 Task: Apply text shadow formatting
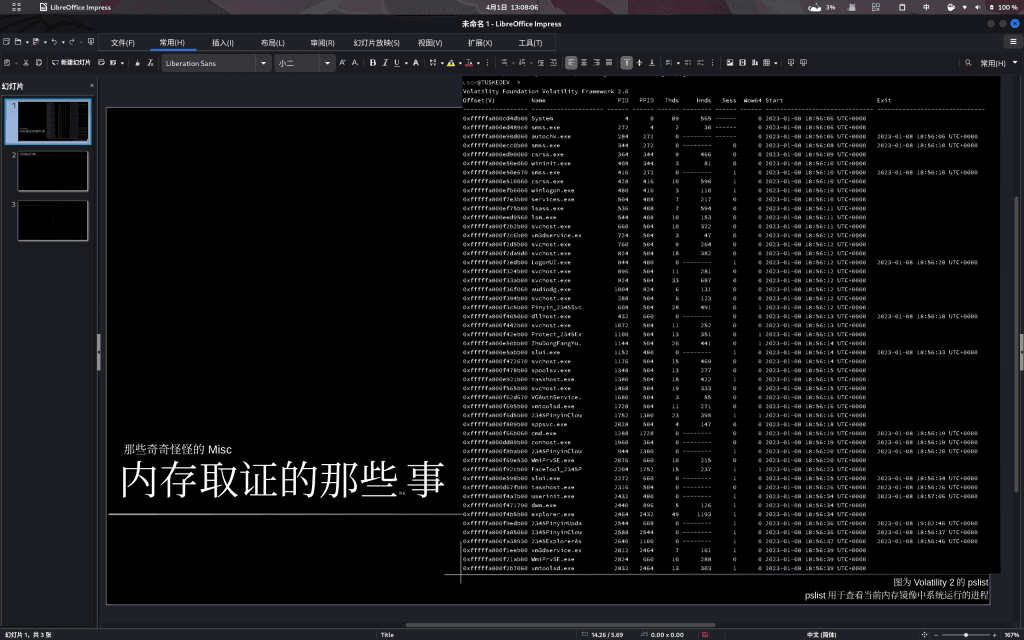click(x=416, y=63)
